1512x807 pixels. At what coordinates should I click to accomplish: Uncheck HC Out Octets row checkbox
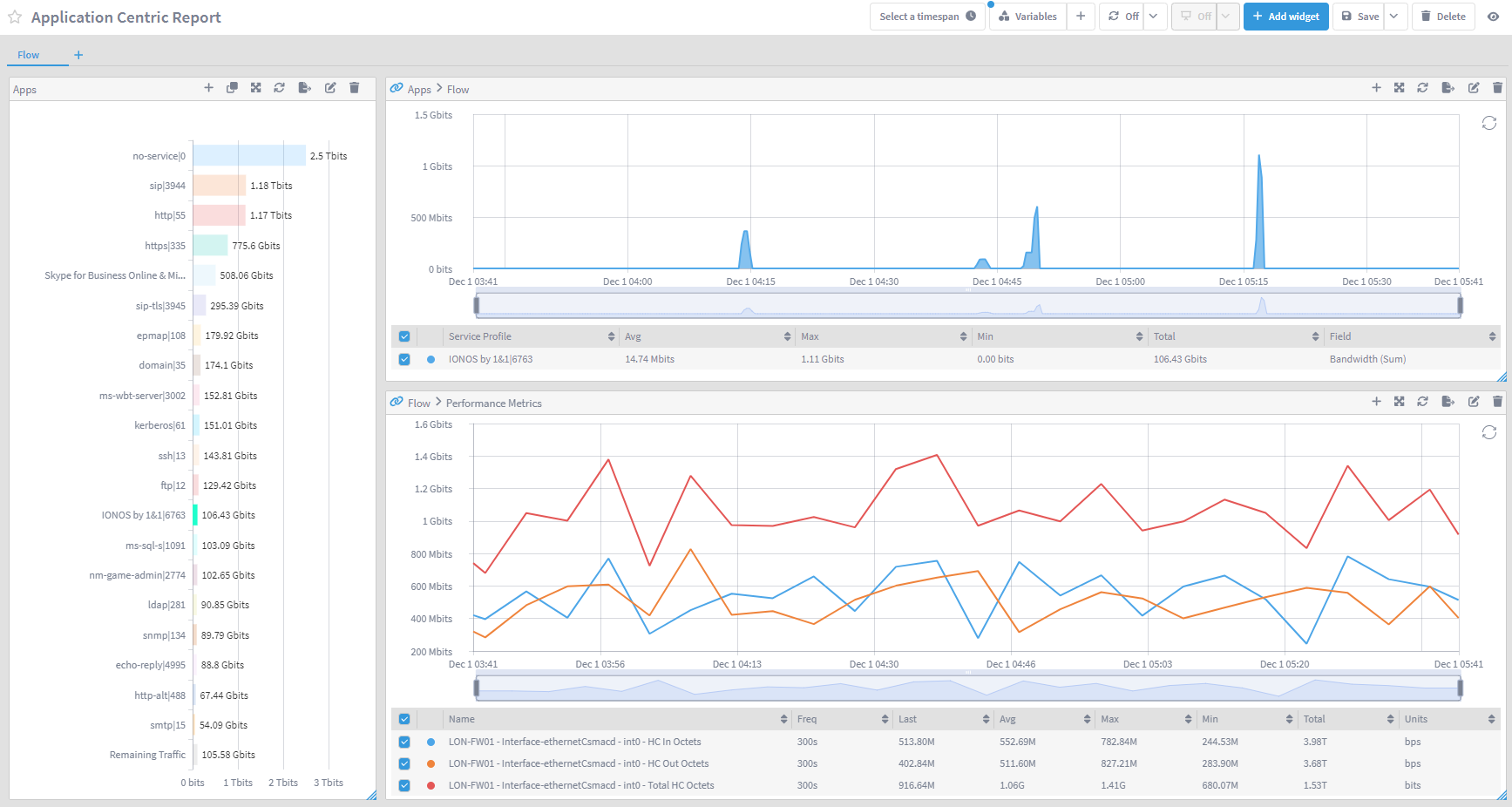pos(404,763)
